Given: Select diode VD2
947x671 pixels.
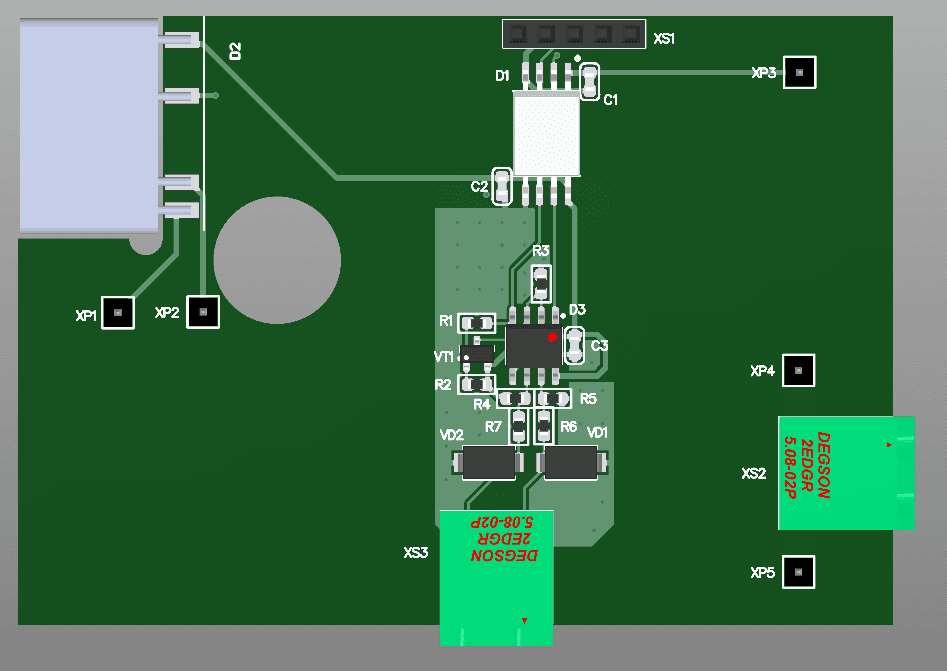Looking at the screenshot, I should pos(489,463).
